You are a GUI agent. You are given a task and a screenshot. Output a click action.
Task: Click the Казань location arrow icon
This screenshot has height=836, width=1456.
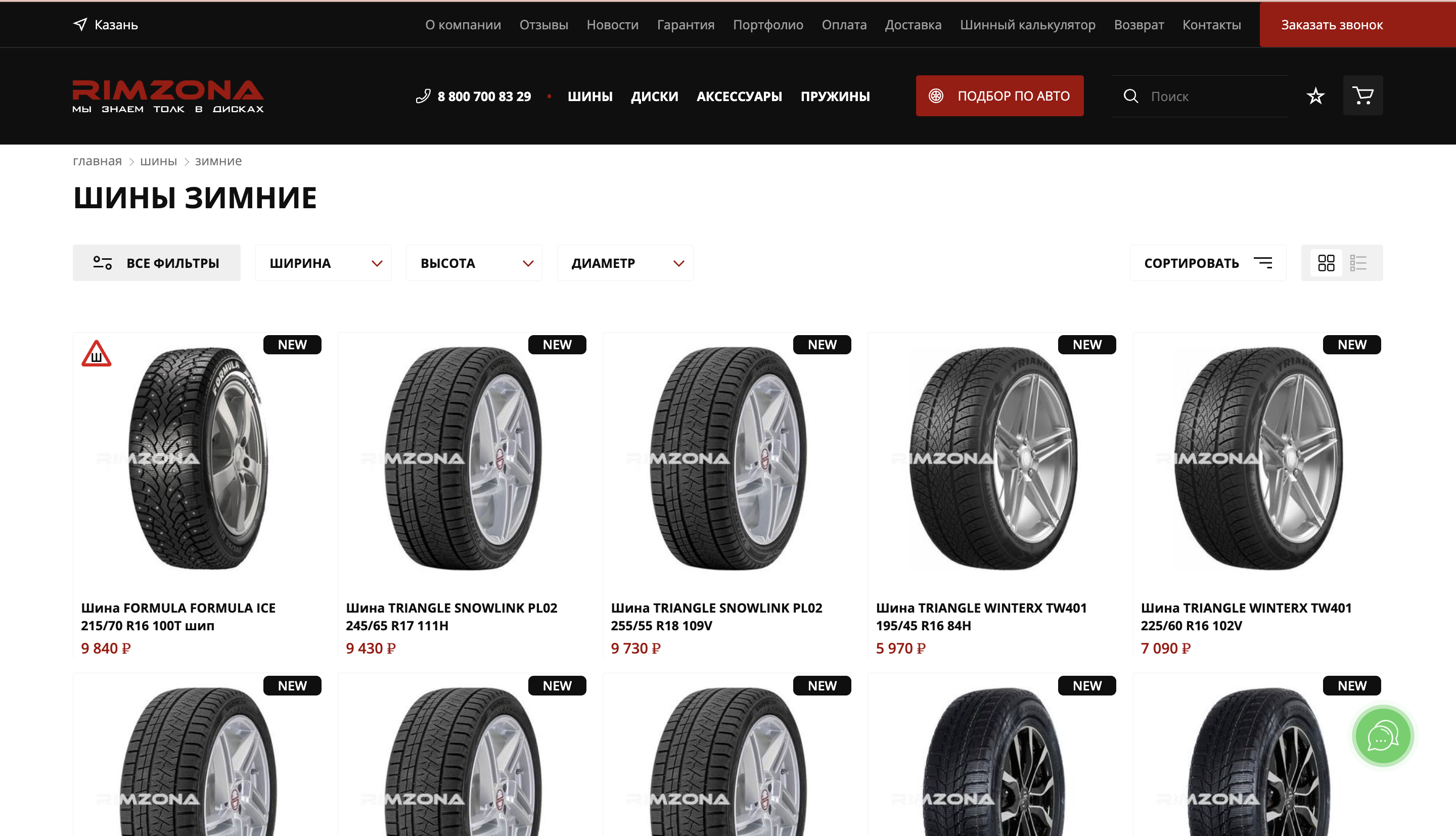click(x=80, y=24)
